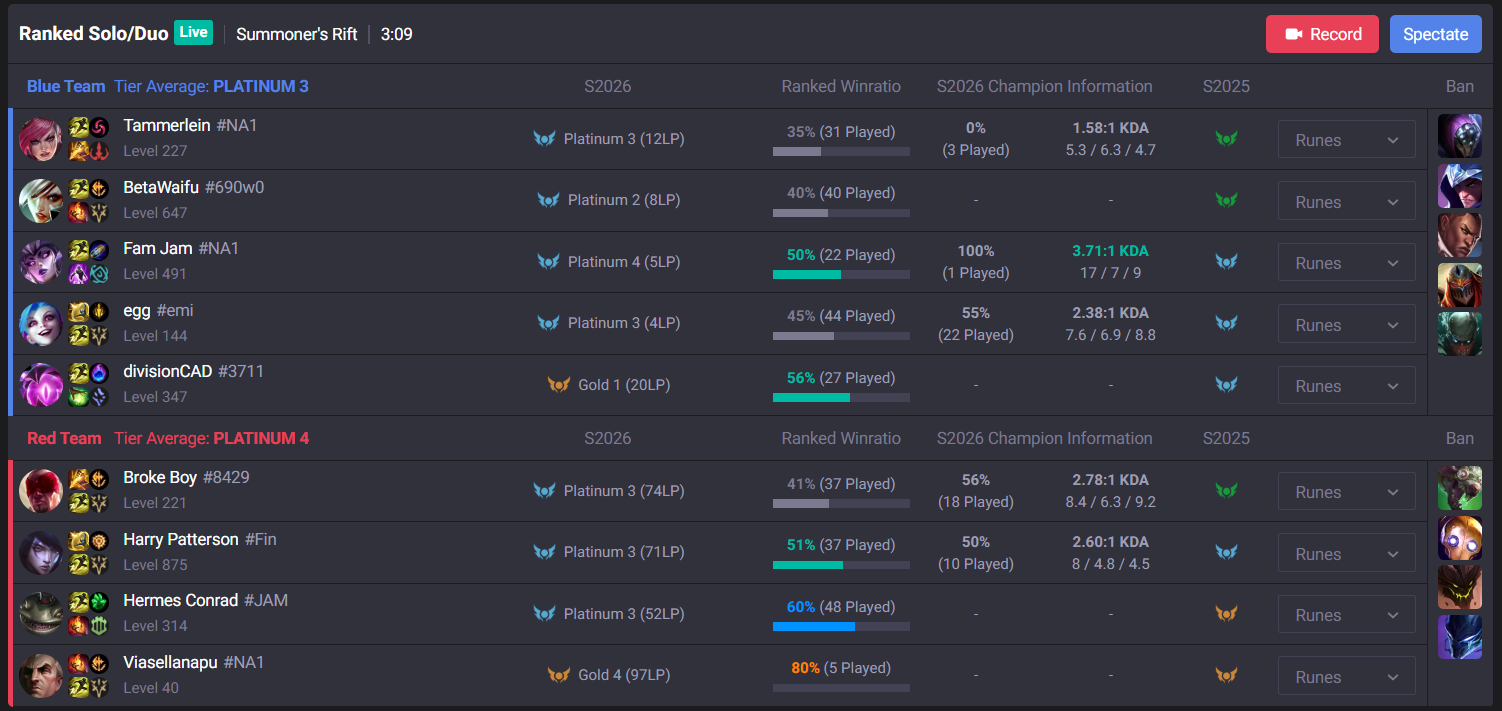Click the last banned champion on Red Team
The width and height of the screenshot is (1502, 711).
click(x=1459, y=637)
